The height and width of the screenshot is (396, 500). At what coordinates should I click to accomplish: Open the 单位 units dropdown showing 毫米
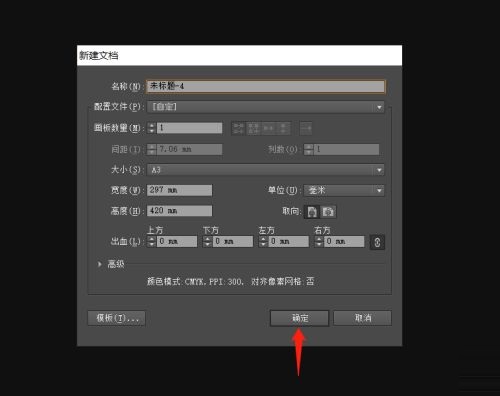[344, 190]
